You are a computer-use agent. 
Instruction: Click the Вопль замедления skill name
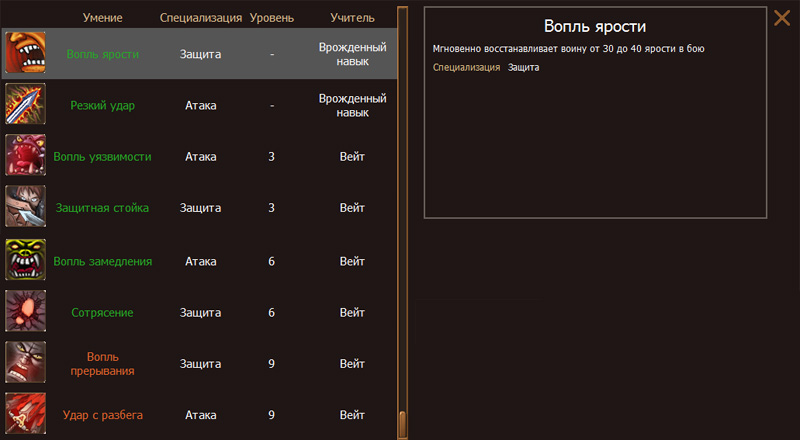pos(103,261)
